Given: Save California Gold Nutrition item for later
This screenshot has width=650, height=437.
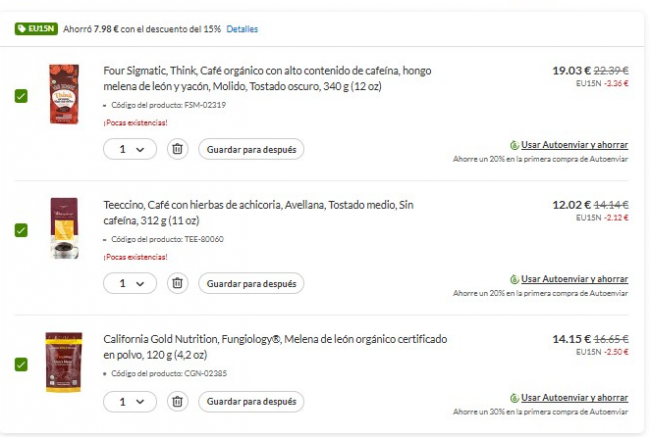Looking at the screenshot, I should (250, 401).
